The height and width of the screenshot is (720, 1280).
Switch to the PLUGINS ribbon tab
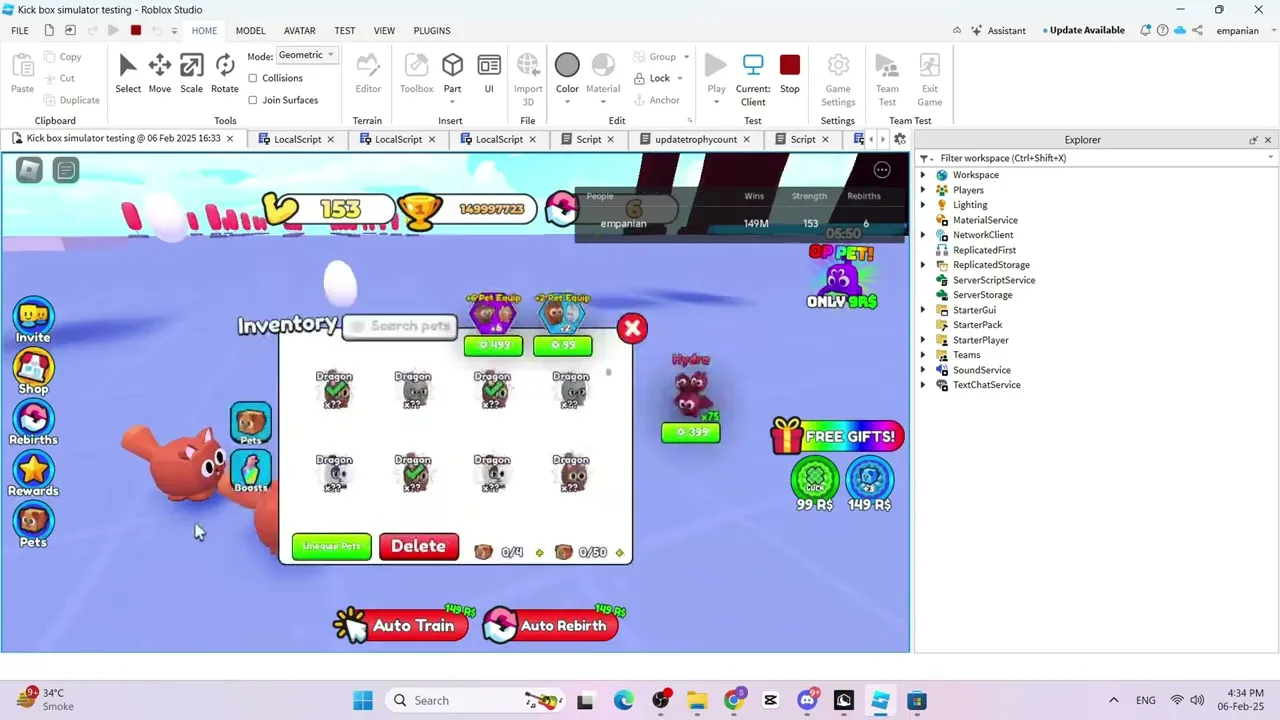click(432, 31)
